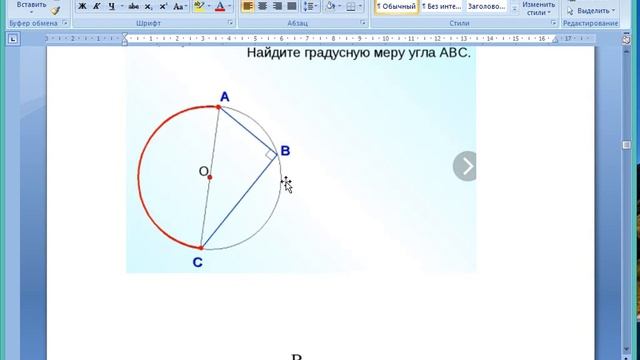Click point label A in diagram
640x360 pixels.
click(x=224, y=97)
